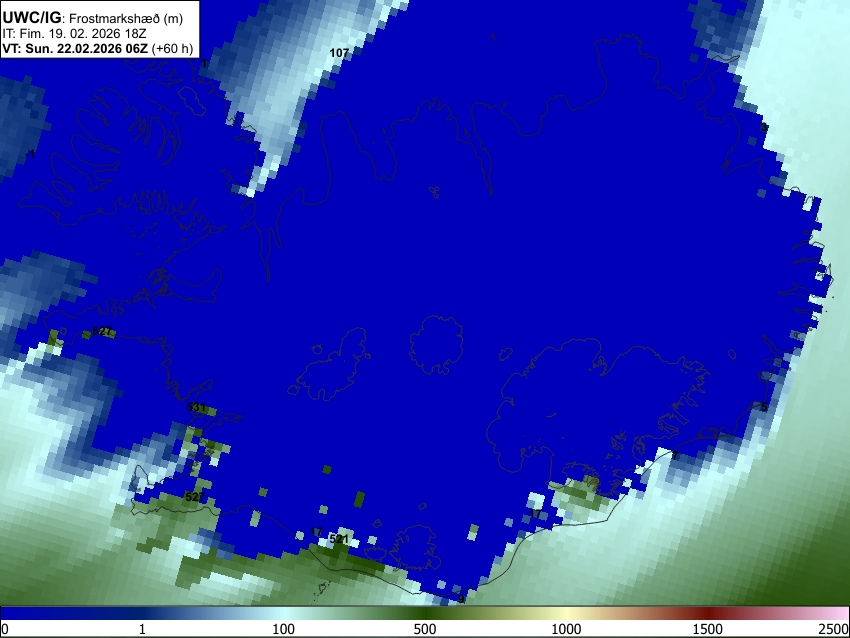Click the 'UWC/IG: Frostmarkshæð (m)' title text
Image resolution: width=850 pixels, height=638 pixels.
point(93,18)
